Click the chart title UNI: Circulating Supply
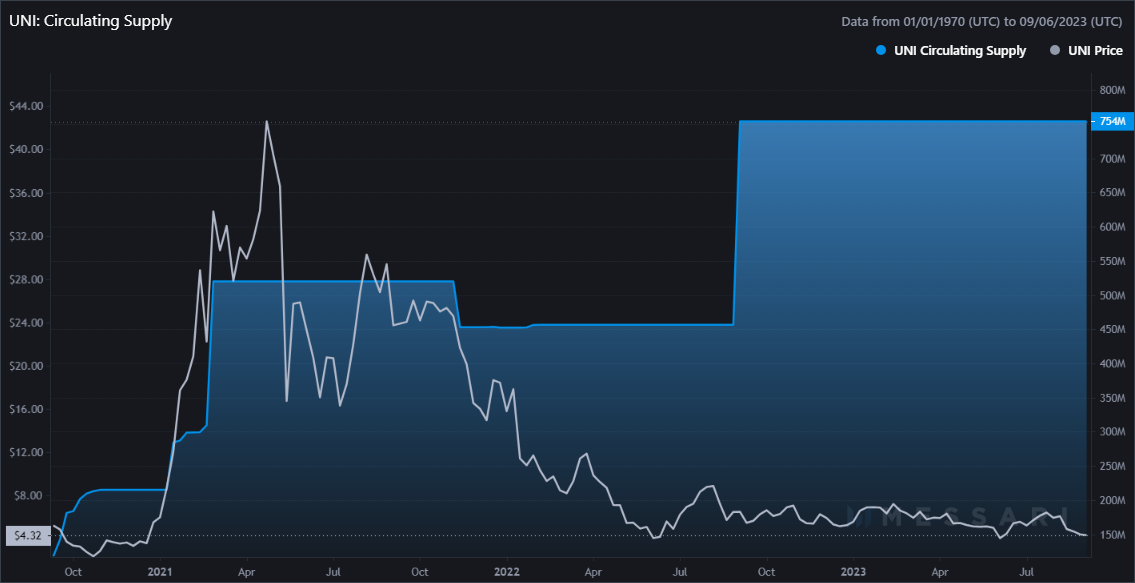Viewport: 1135px width, 583px height. click(x=90, y=21)
